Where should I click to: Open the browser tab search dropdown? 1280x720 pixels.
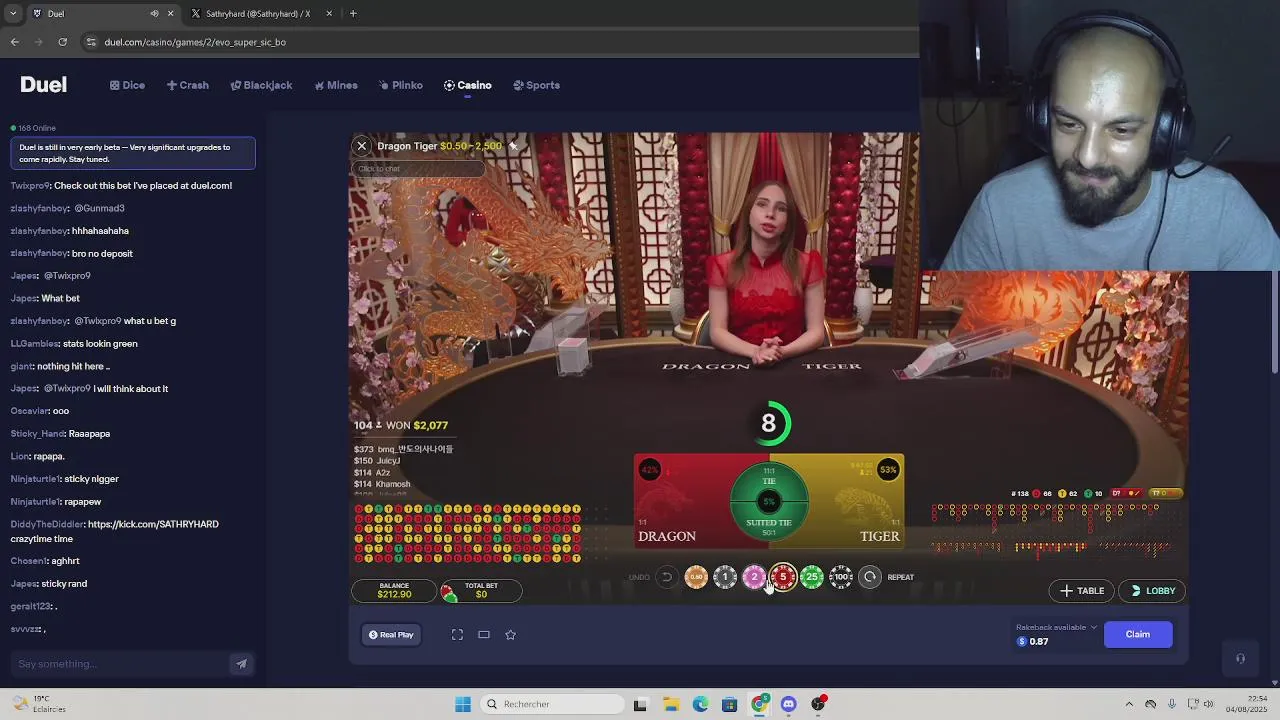[12, 14]
